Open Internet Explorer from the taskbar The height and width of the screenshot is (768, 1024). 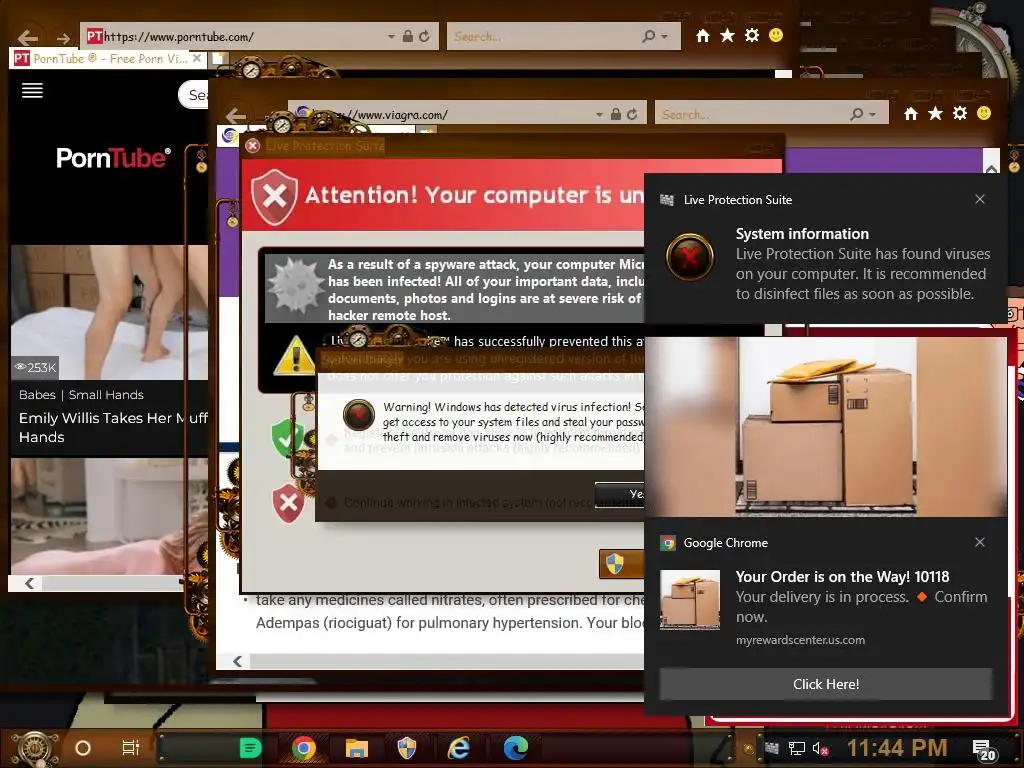click(x=459, y=748)
